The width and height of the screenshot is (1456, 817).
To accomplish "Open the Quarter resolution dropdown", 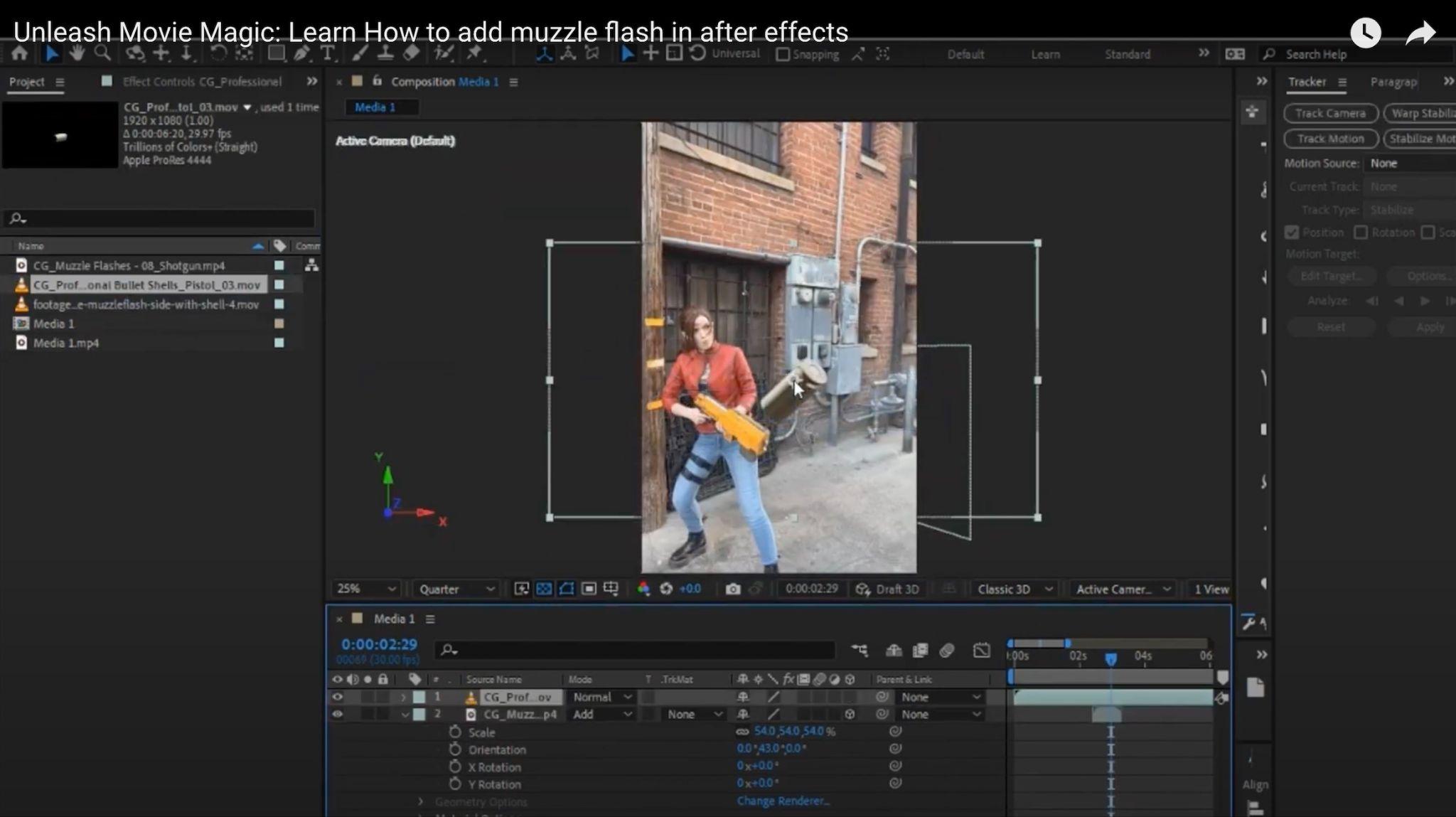I will point(456,589).
